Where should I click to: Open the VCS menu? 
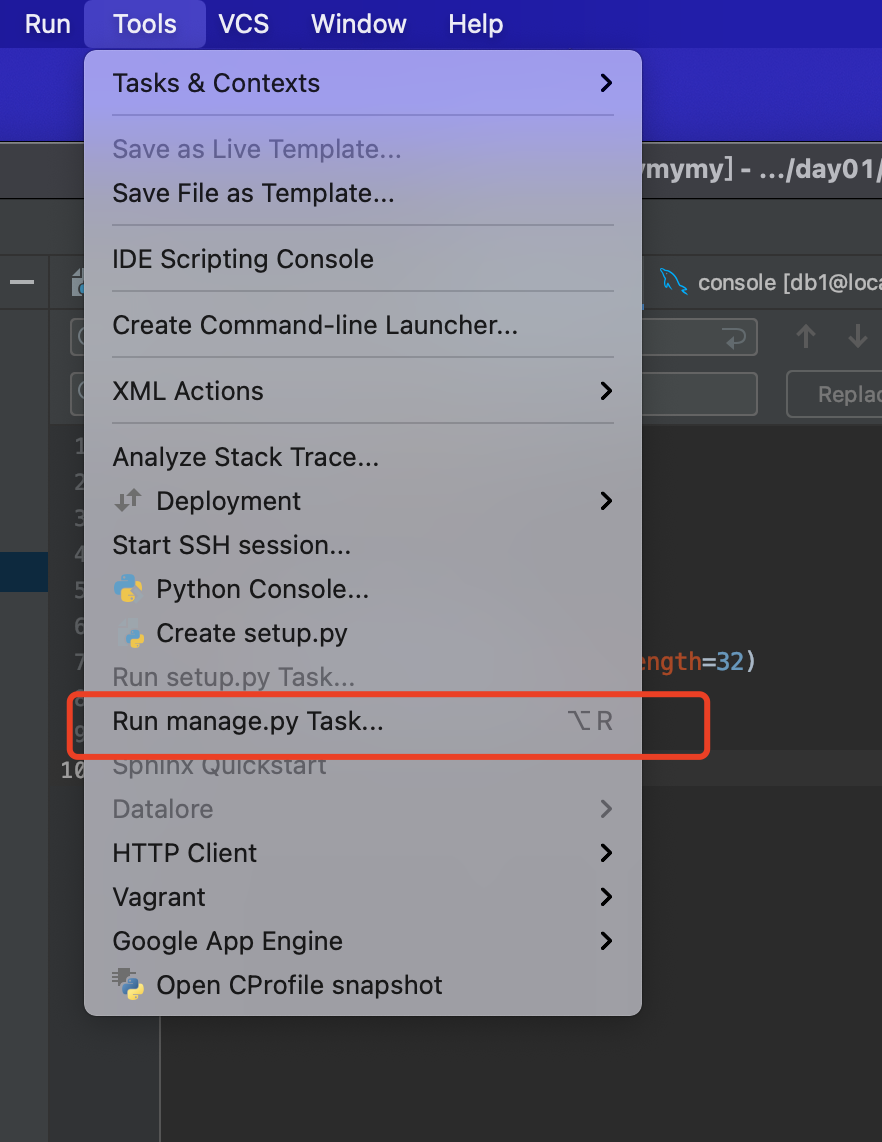point(244,24)
